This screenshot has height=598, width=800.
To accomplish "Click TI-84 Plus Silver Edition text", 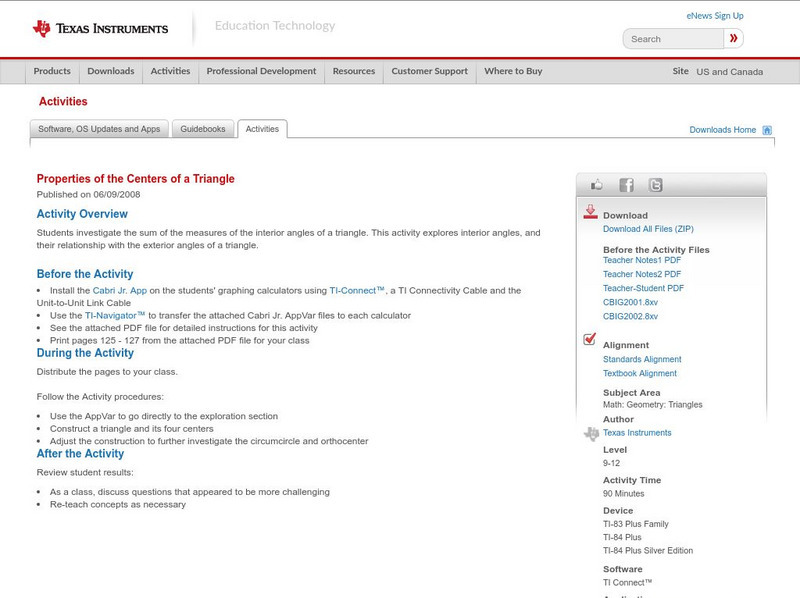I will (648, 551).
